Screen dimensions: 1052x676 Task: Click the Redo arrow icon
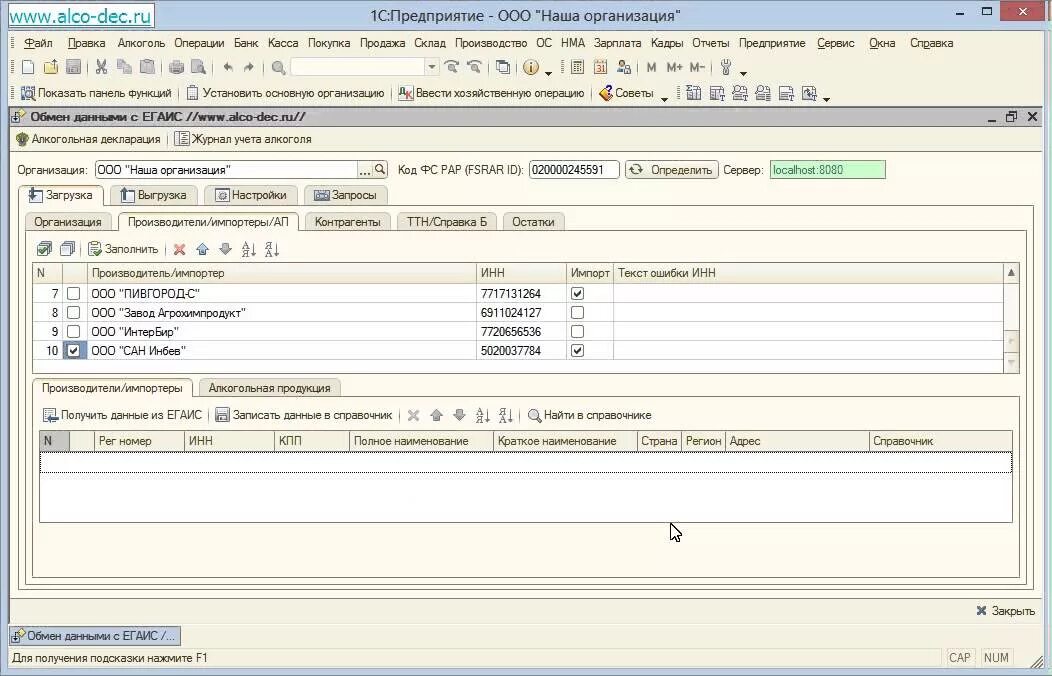tap(249, 67)
